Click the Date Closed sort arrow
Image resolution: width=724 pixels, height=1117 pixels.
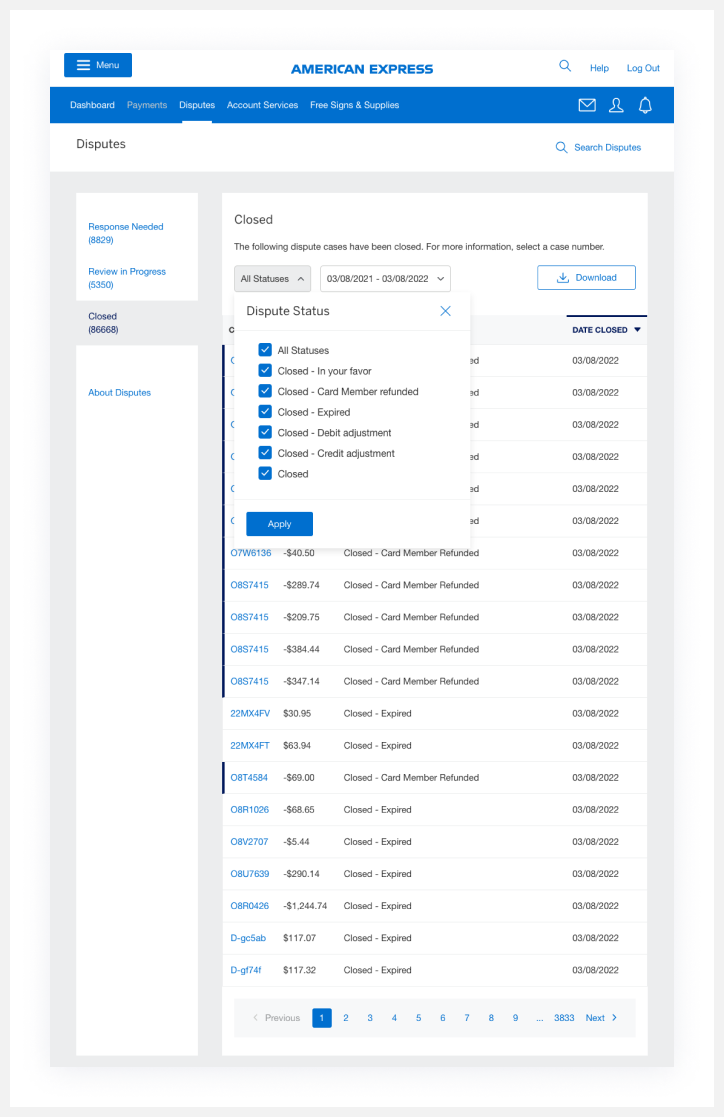click(637, 330)
